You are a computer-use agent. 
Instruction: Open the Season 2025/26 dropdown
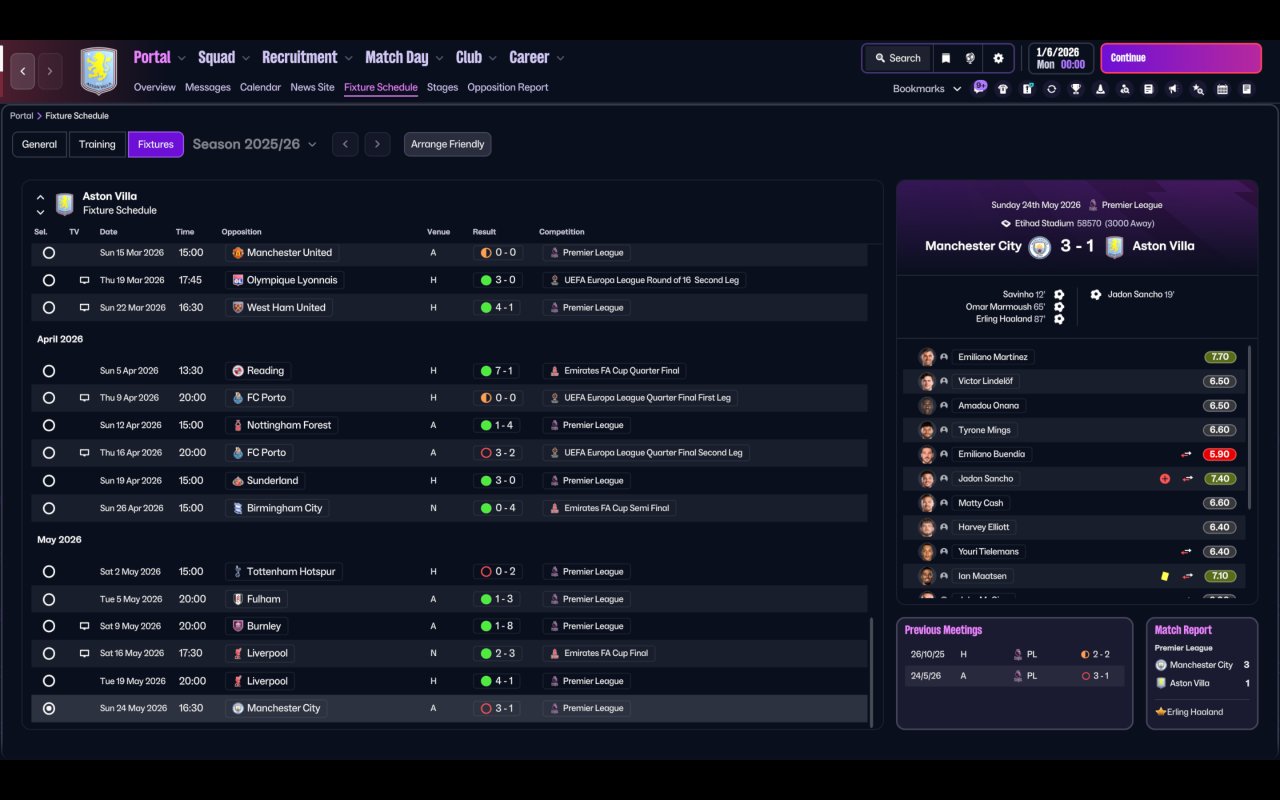254,144
